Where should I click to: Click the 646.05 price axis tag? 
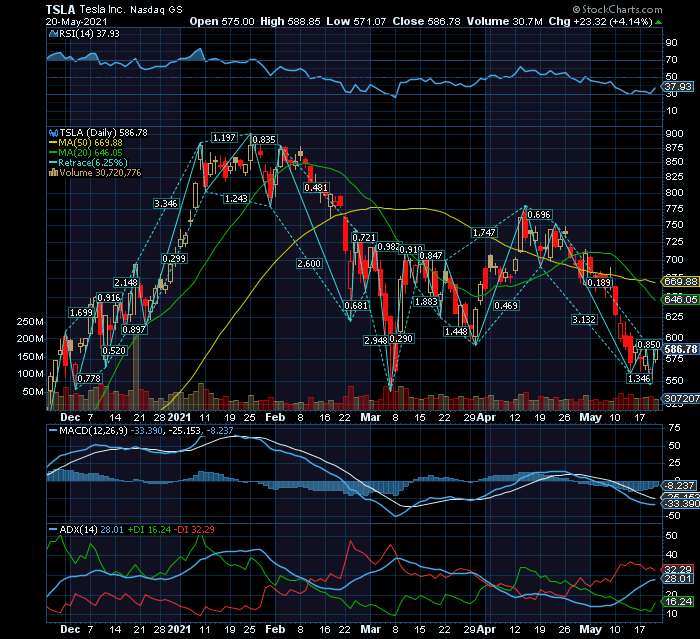click(680, 299)
